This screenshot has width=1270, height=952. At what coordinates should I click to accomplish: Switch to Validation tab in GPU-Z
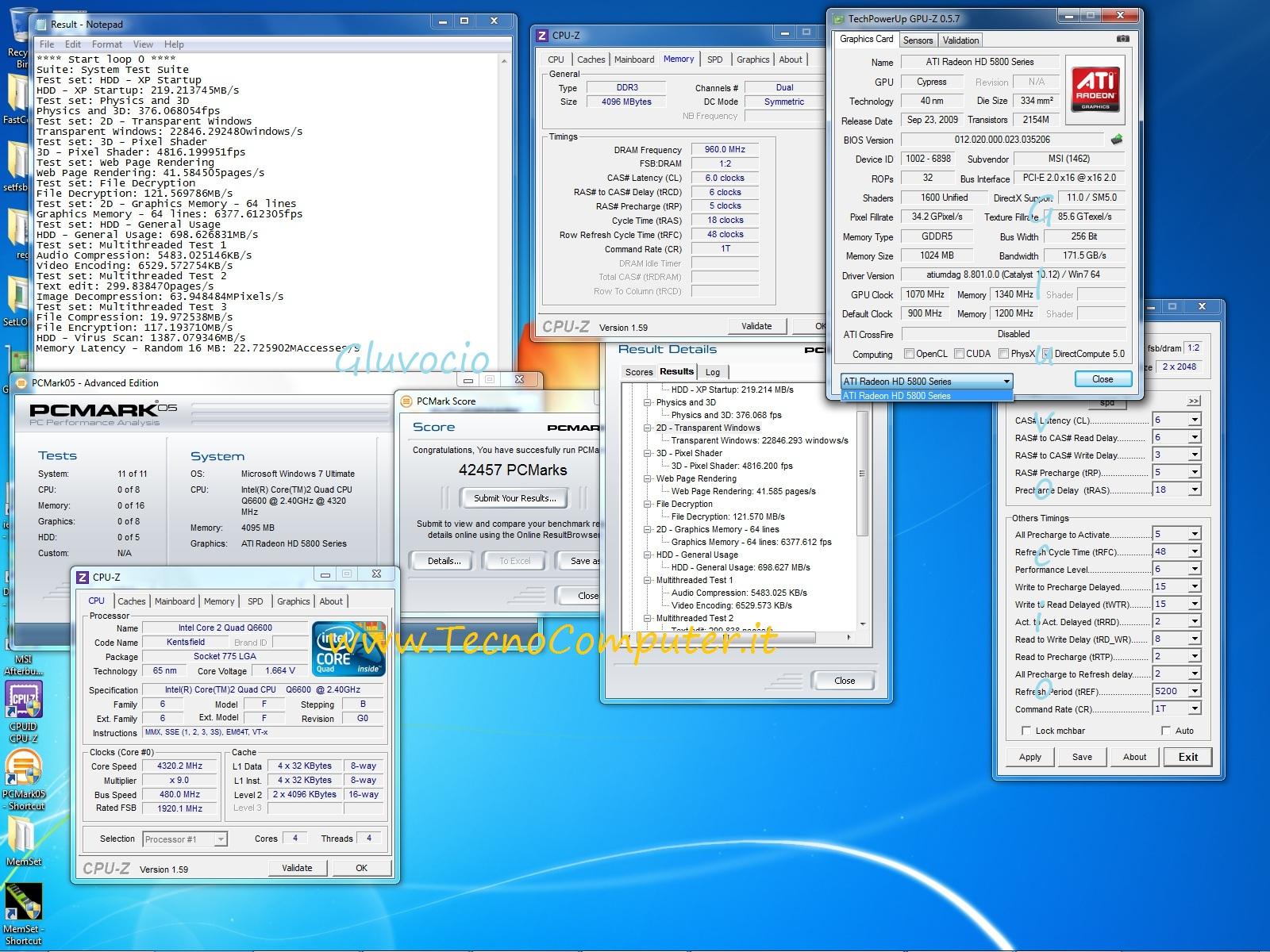[x=960, y=40]
